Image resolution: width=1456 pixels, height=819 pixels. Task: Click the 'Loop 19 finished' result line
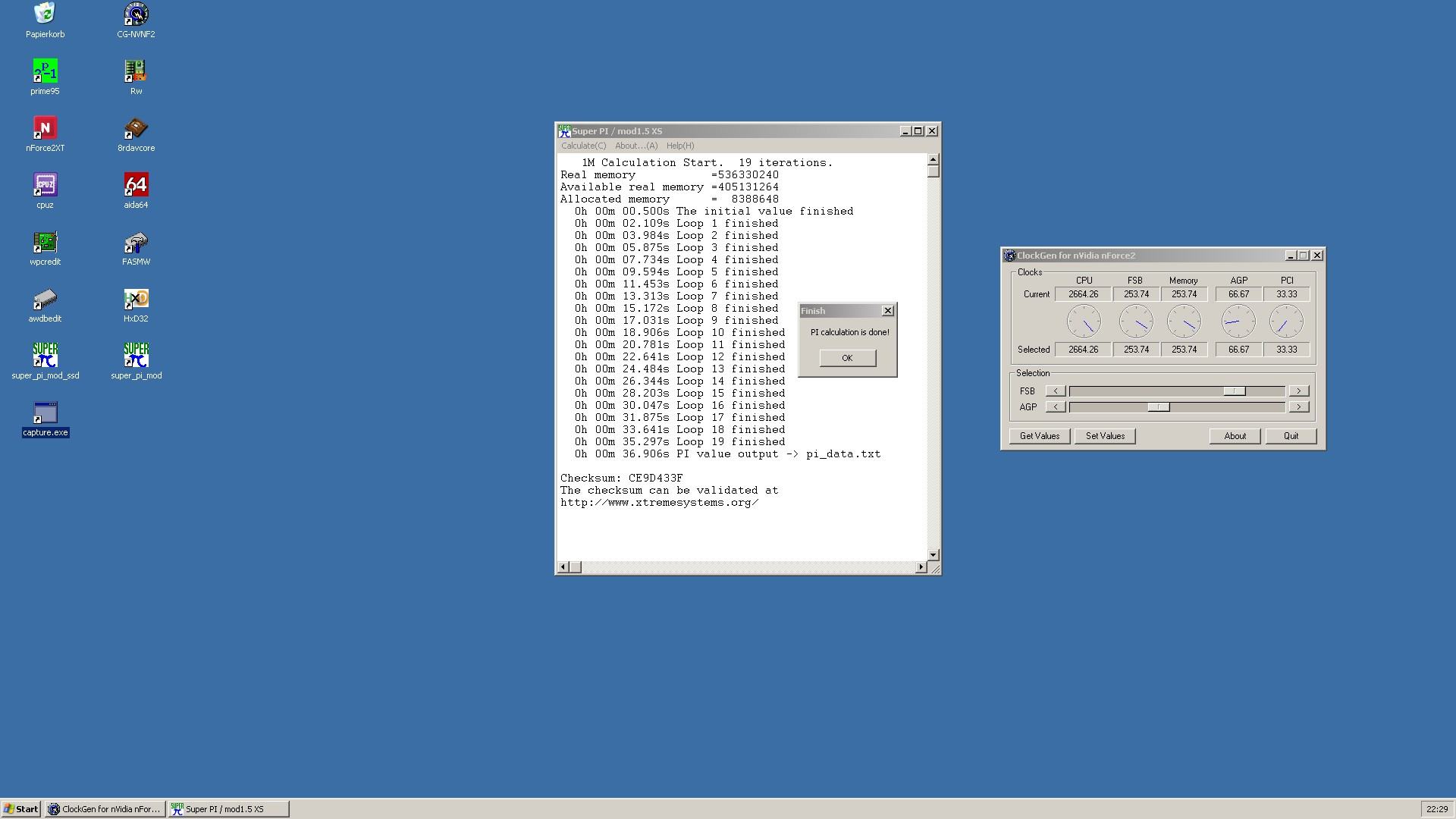pos(679,442)
